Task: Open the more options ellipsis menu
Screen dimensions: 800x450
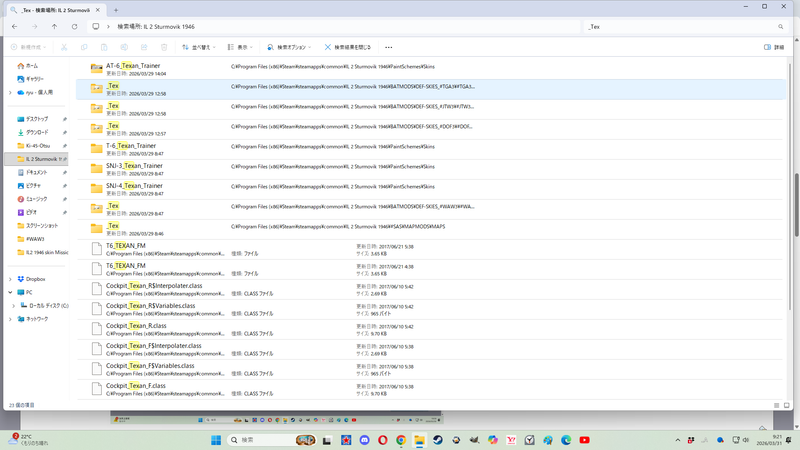Action: coord(389,47)
